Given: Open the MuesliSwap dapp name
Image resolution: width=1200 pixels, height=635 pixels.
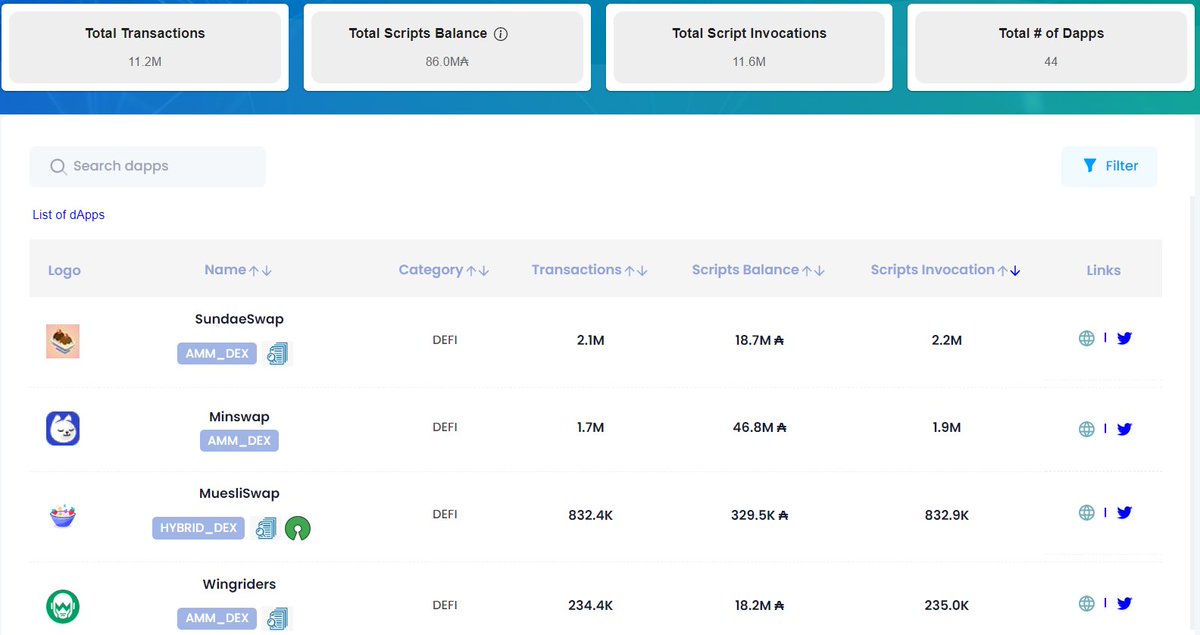Looking at the screenshot, I should [x=239, y=494].
